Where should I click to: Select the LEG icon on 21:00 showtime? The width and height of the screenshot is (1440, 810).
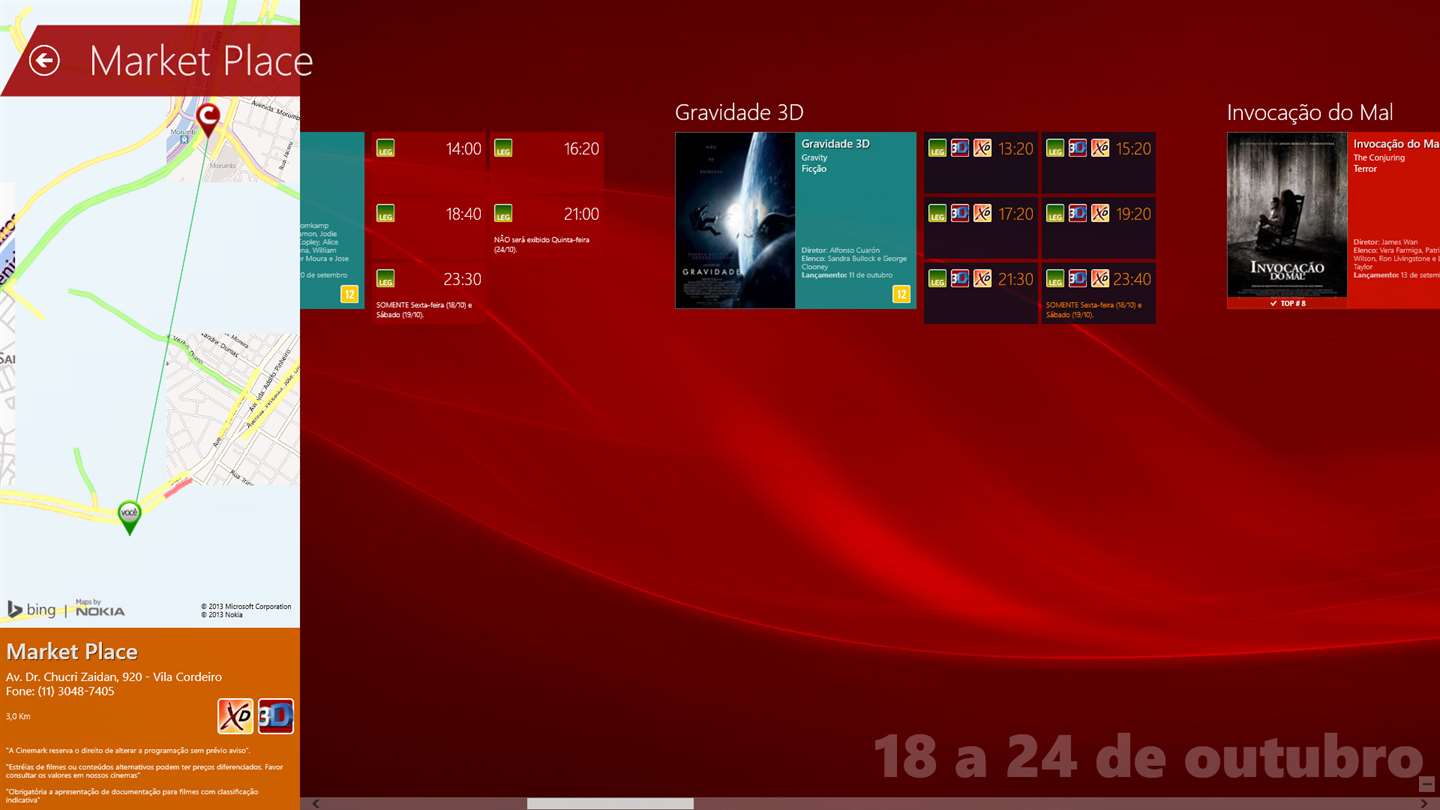[x=503, y=213]
